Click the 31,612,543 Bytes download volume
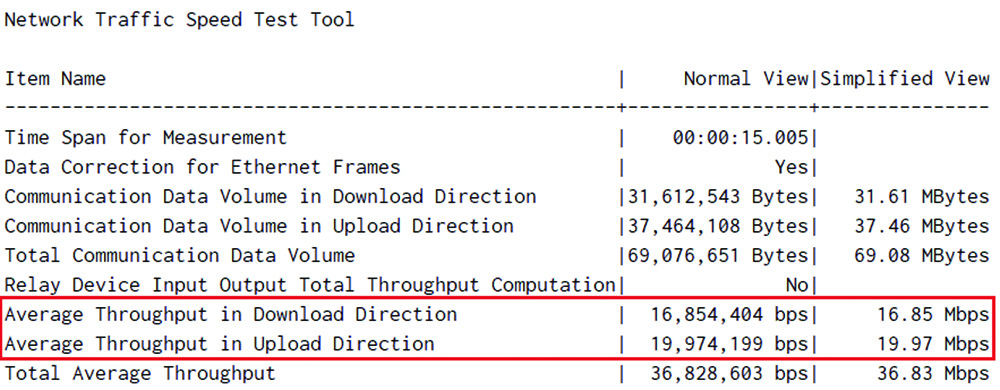 tap(718, 197)
